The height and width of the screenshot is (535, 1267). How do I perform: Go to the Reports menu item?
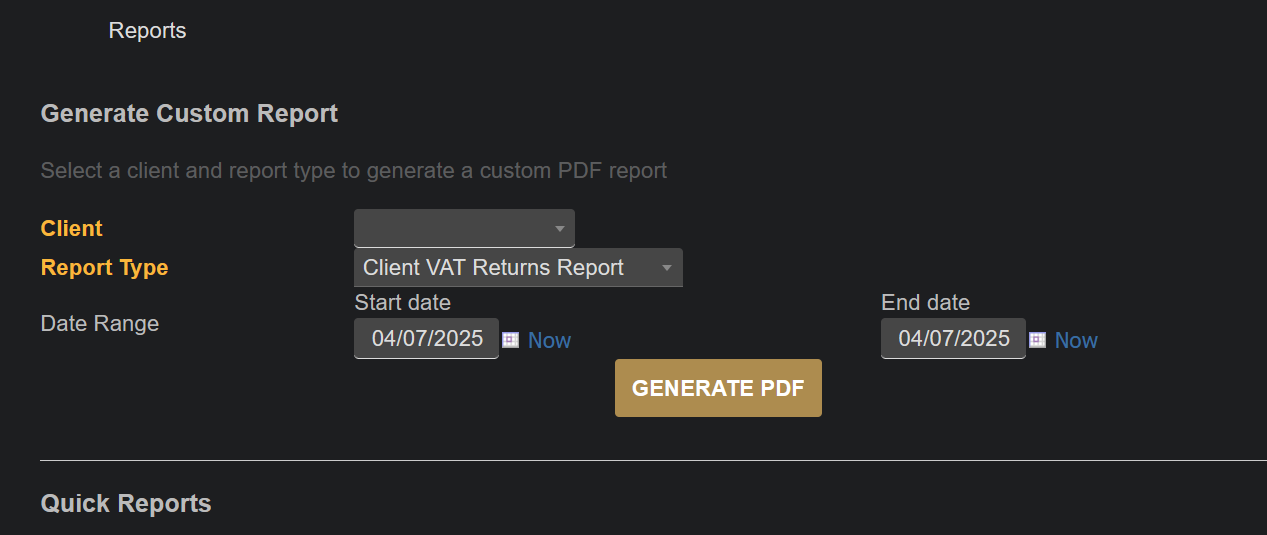pos(147,31)
